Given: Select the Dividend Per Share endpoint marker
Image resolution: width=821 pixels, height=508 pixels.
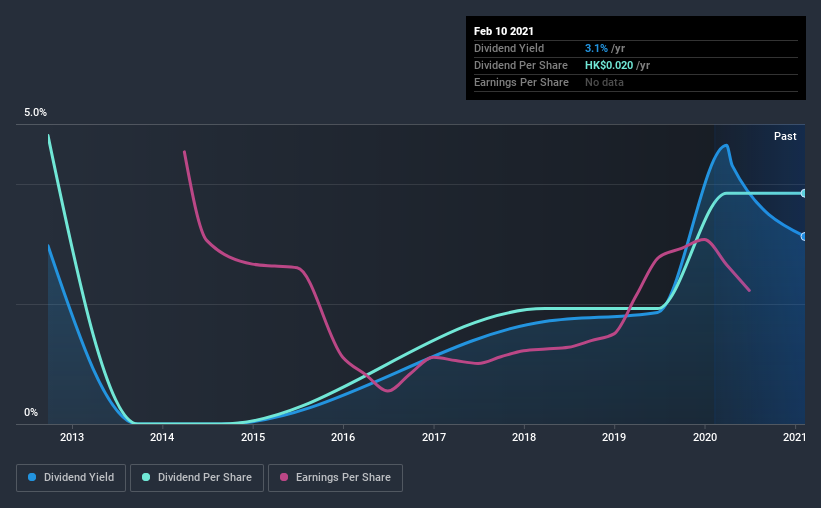Looking at the screenshot, I should tap(803, 193).
